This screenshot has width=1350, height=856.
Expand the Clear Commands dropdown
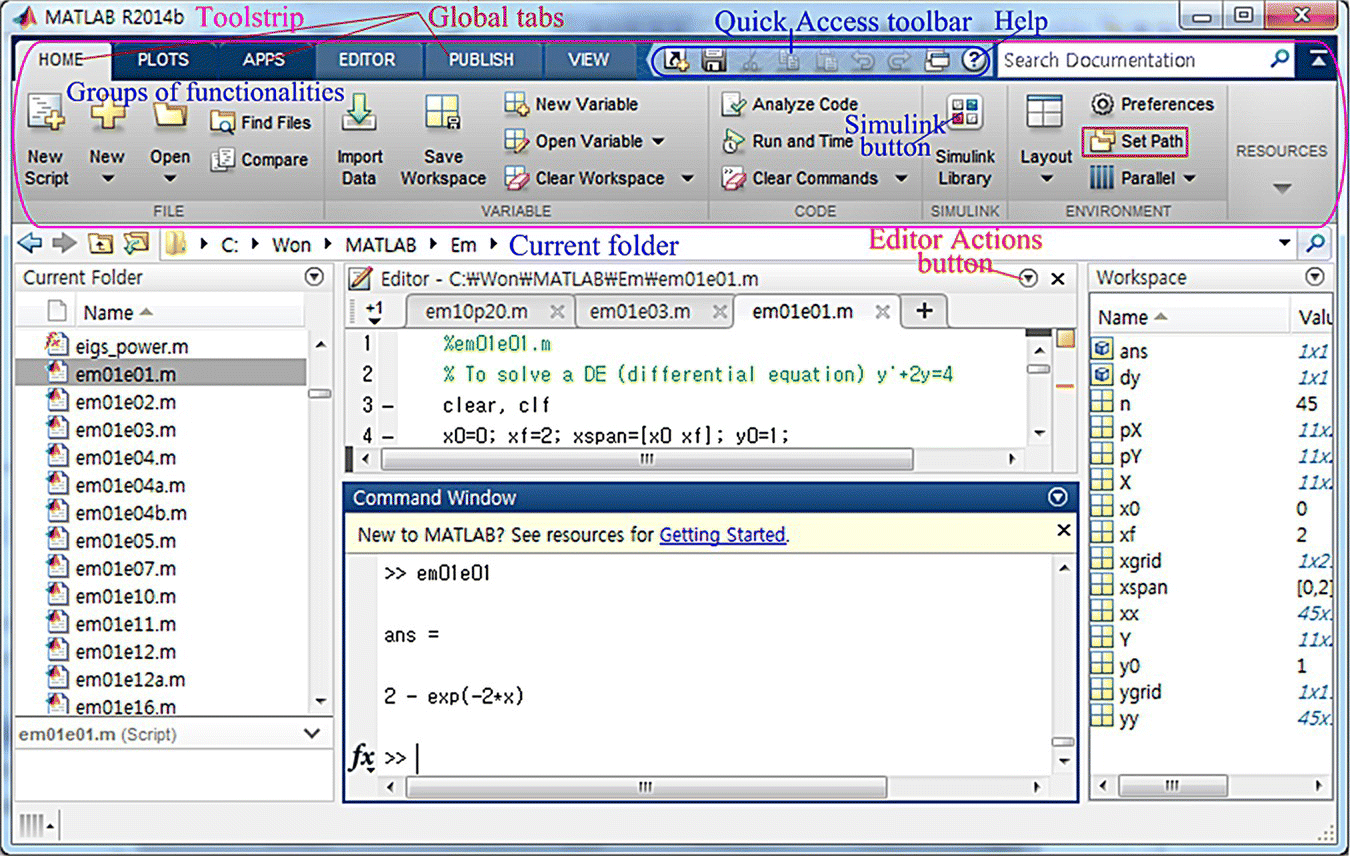pyautogui.click(x=901, y=179)
